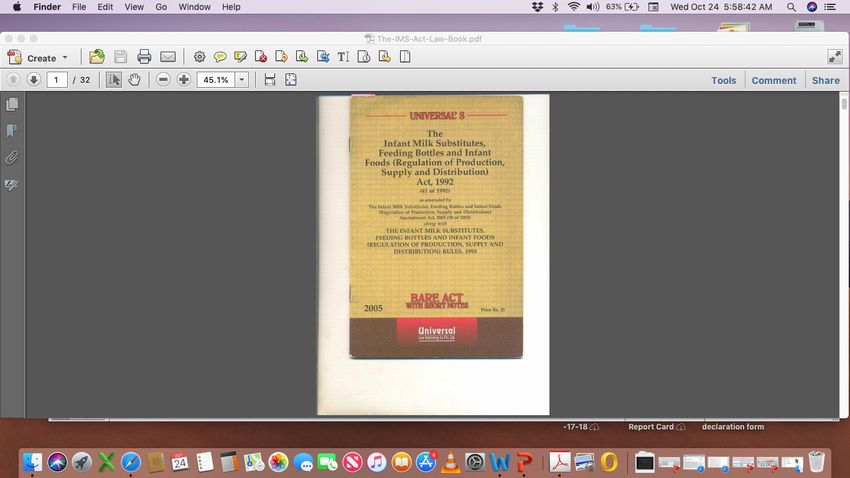The image size is (850, 478).
Task: Open Adobe Acrobat icon in Dock
Action: 560,462
